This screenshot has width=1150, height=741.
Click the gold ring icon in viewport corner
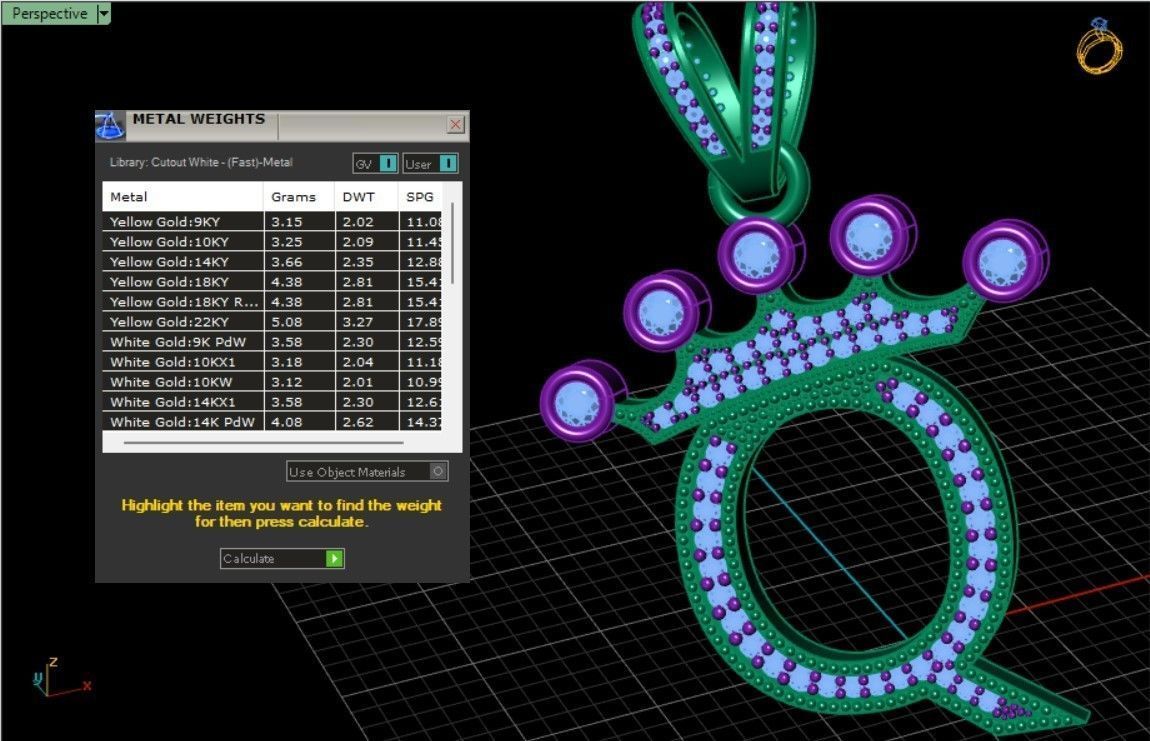[x=1099, y=45]
